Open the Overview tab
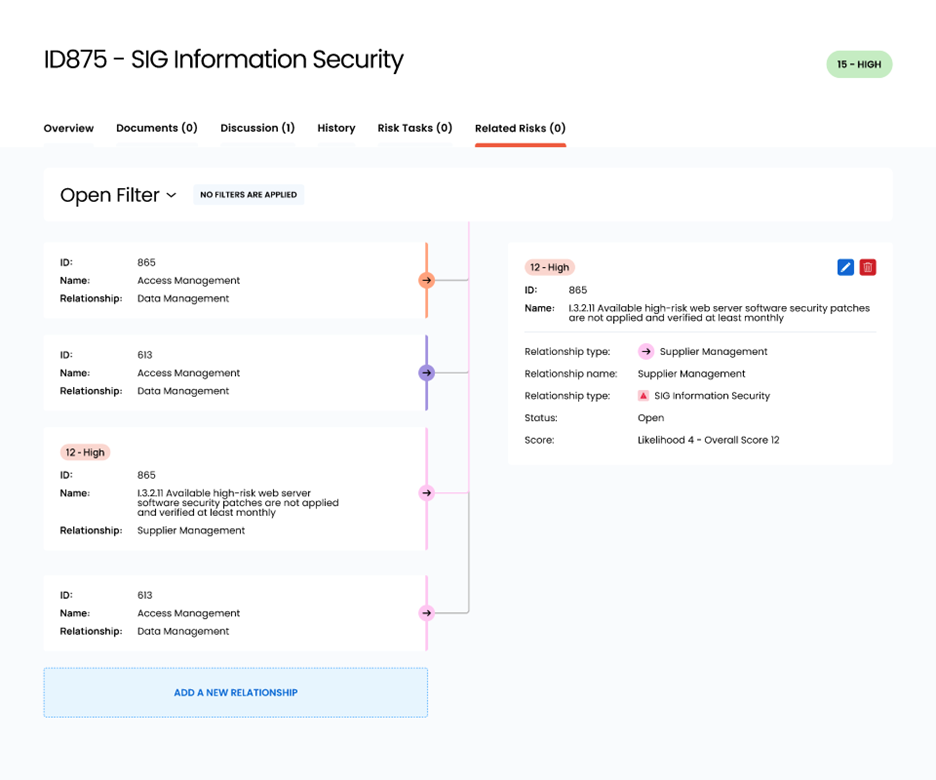936x780 pixels. click(x=69, y=128)
